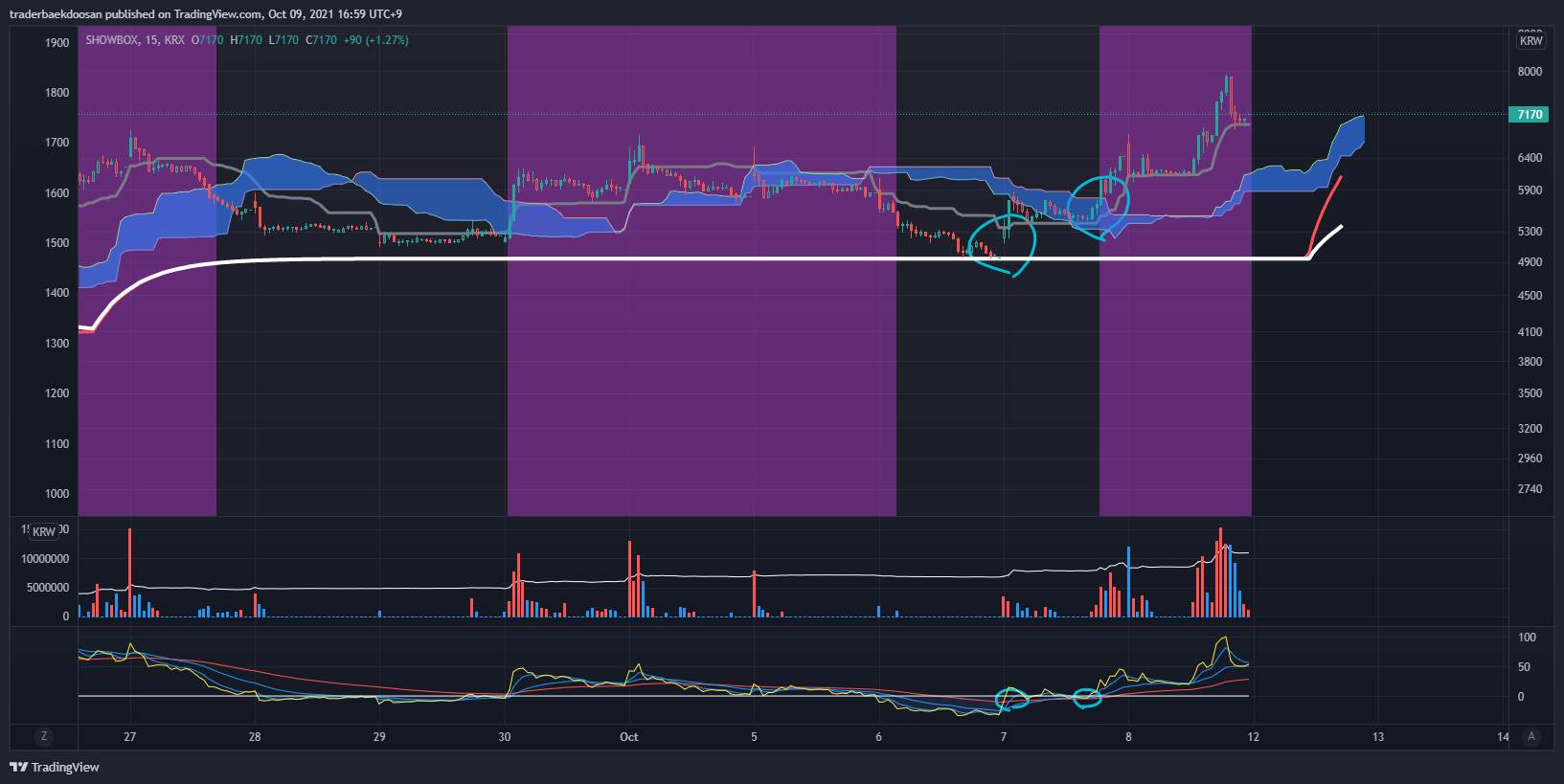Click the TradingView logo at bottom left
This screenshot has height=784, width=1564.
click(x=55, y=767)
